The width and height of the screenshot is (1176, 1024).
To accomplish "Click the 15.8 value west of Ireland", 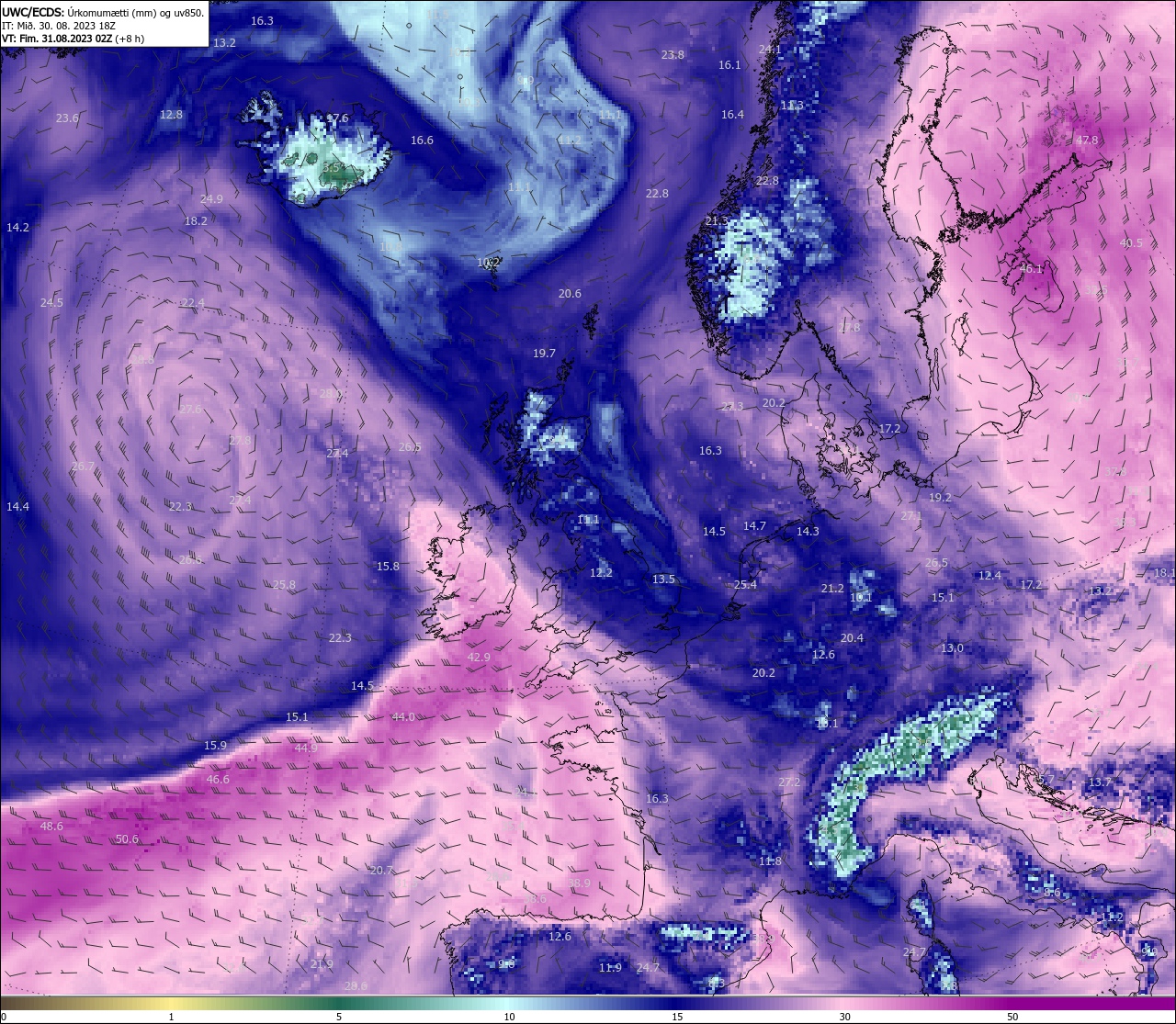I will point(388,567).
